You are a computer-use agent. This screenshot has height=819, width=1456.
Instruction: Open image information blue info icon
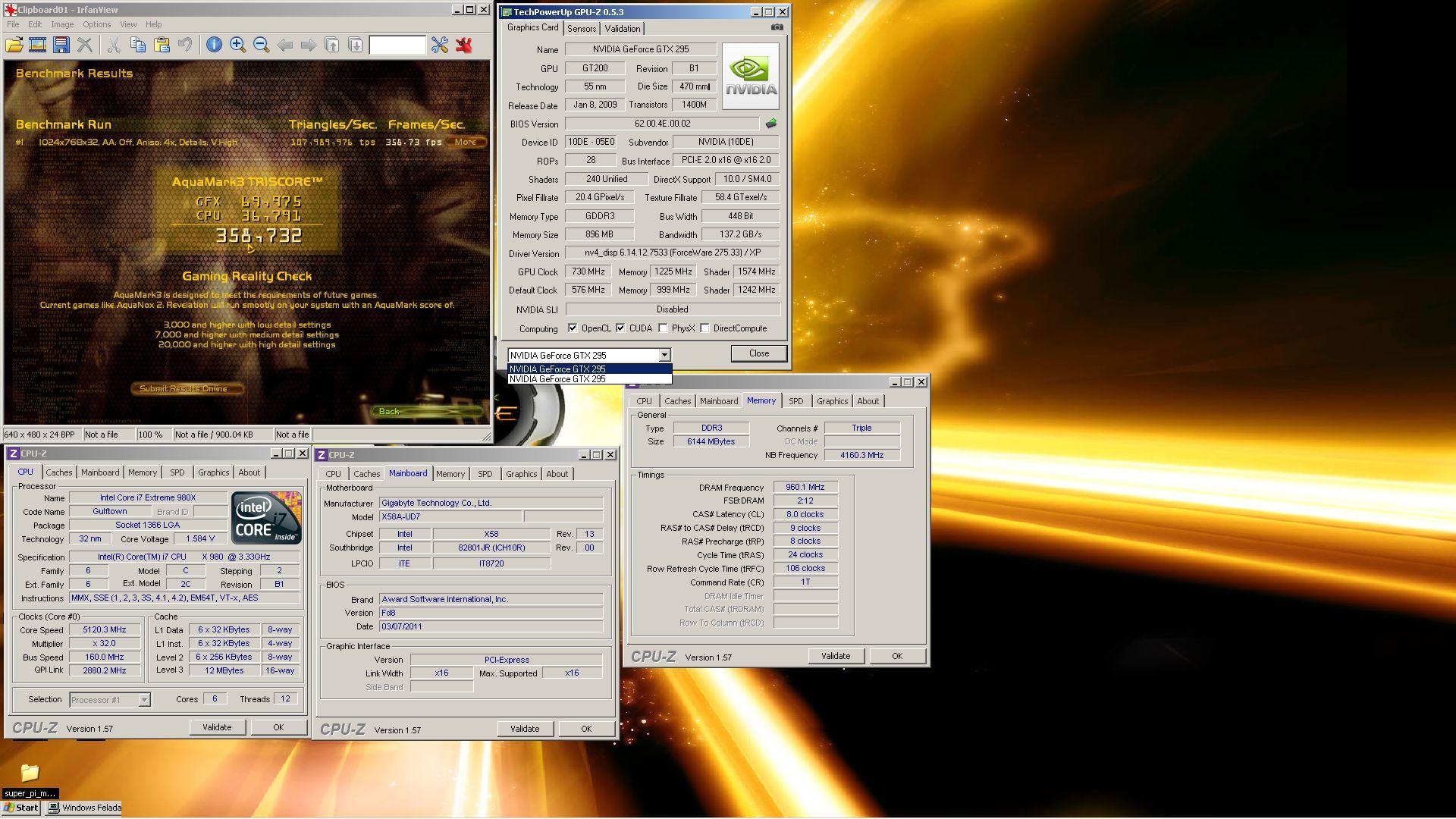coord(214,45)
